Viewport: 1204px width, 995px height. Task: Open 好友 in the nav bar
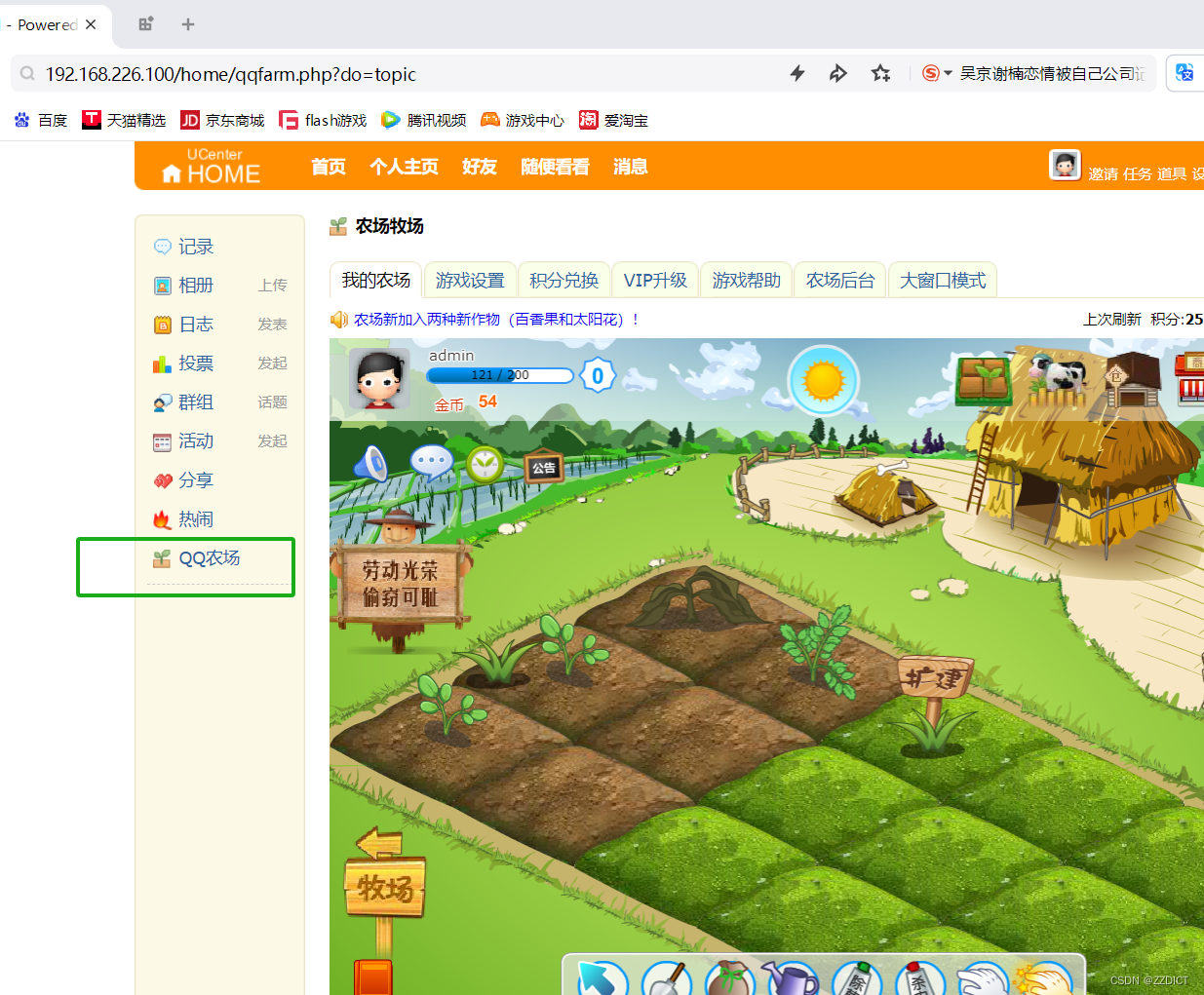tap(480, 167)
